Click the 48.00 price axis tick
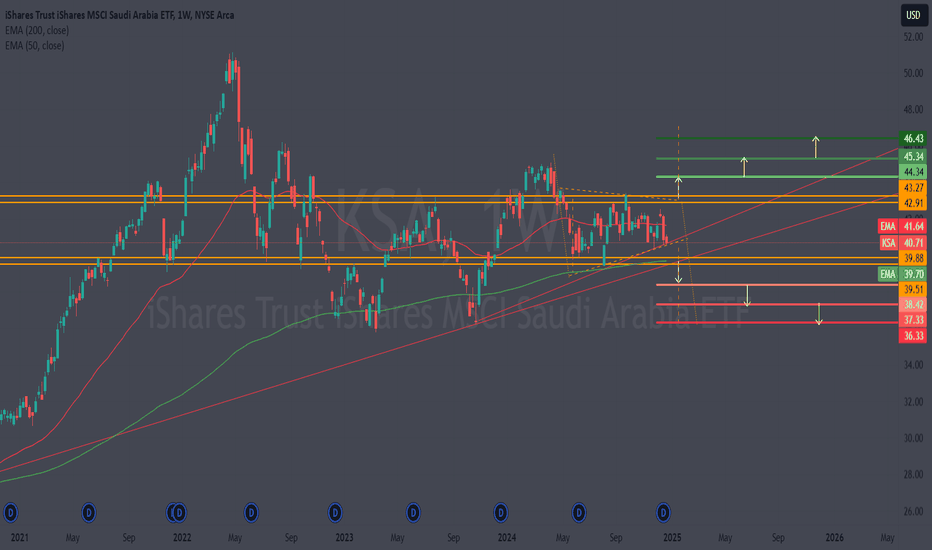 click(913, 109)
